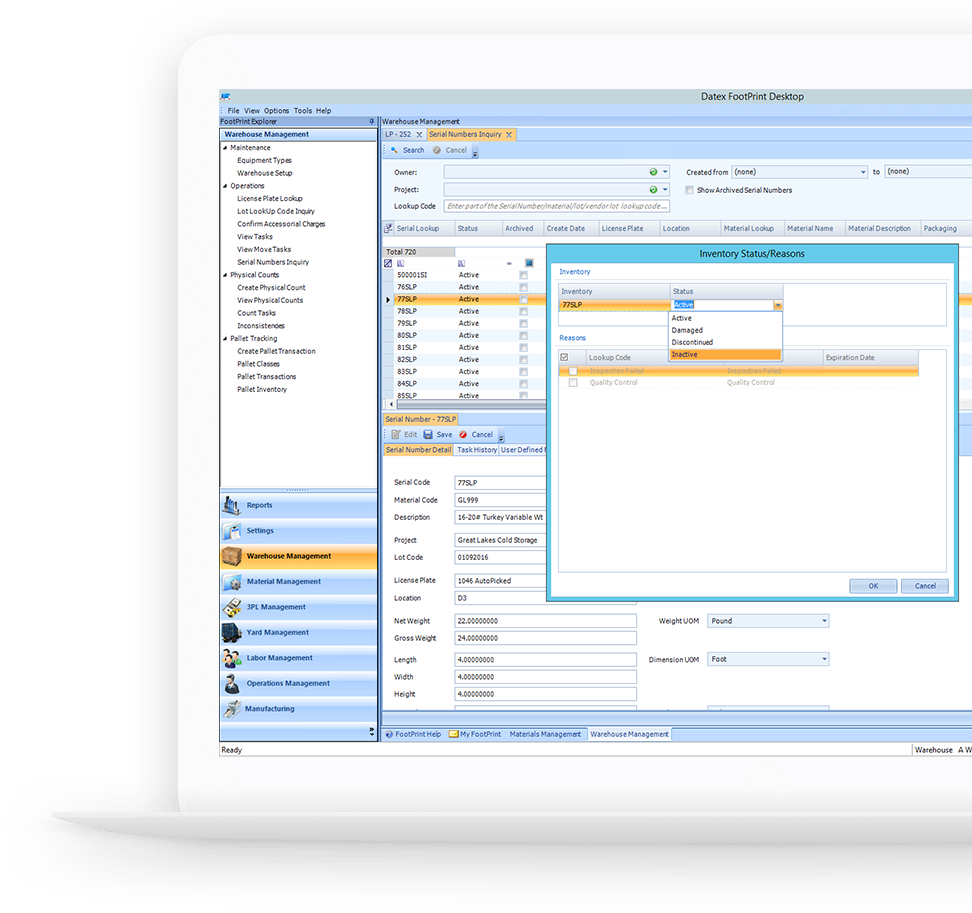Open the Tools menu

coord(301,110)
